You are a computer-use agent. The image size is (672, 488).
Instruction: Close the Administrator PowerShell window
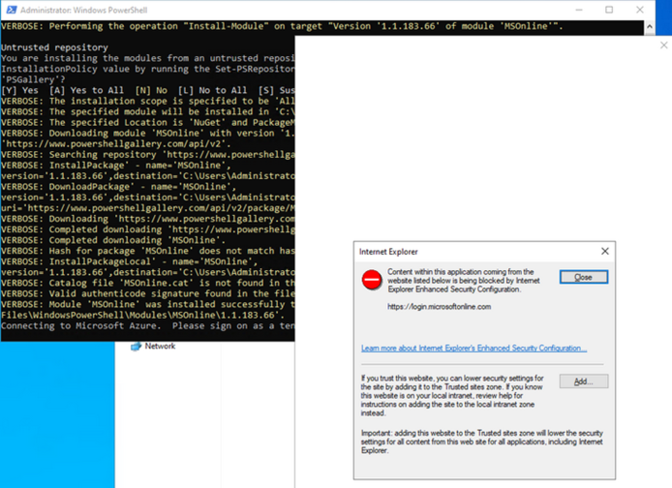[640, 10]
